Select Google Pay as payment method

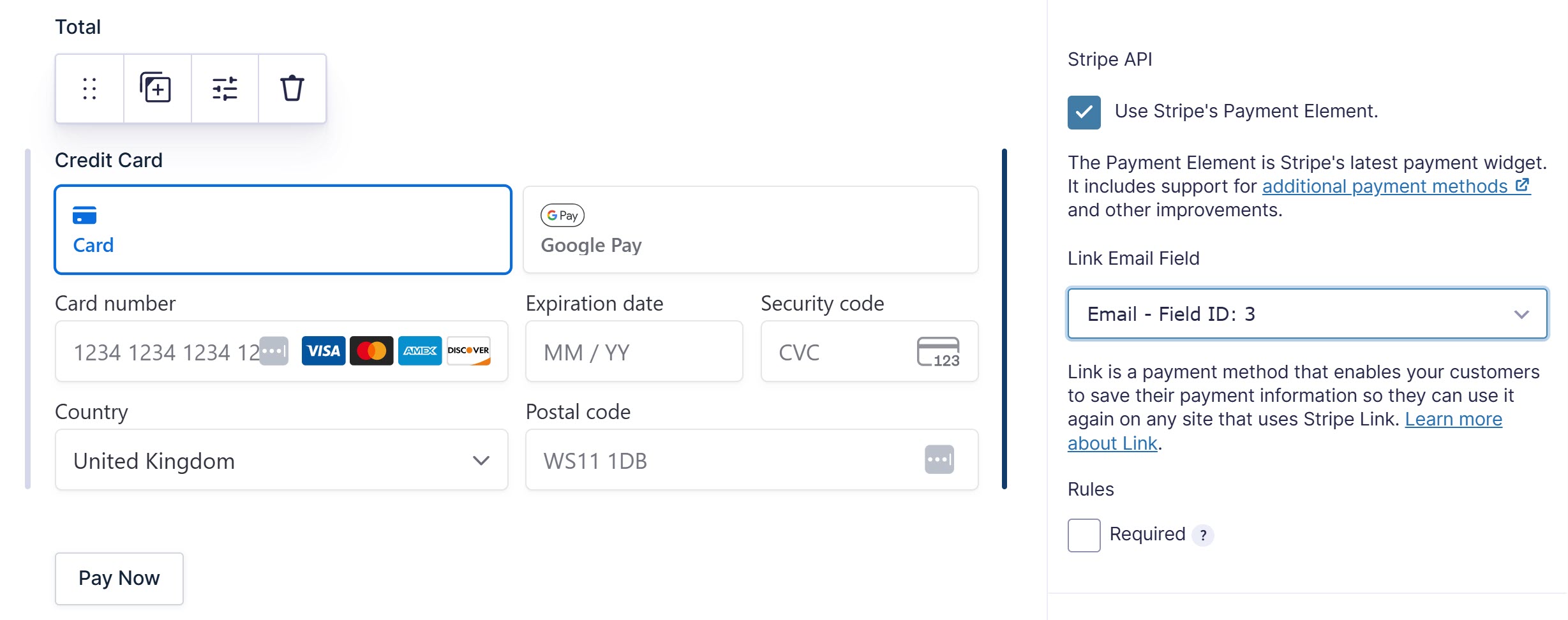(750, 230)
